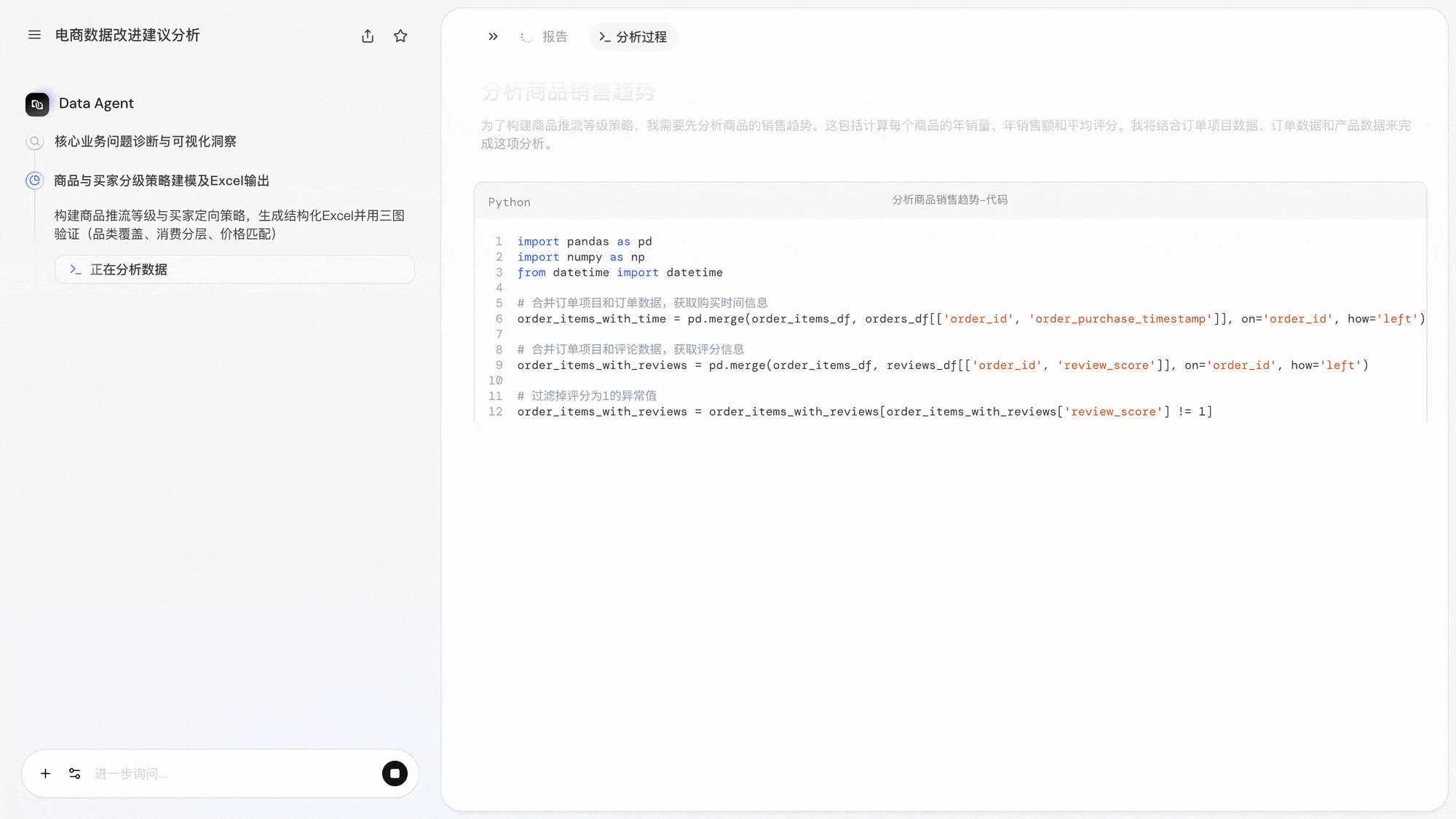
Task: Click the 进一步询问 input field
Action: [x=233, y=773]
